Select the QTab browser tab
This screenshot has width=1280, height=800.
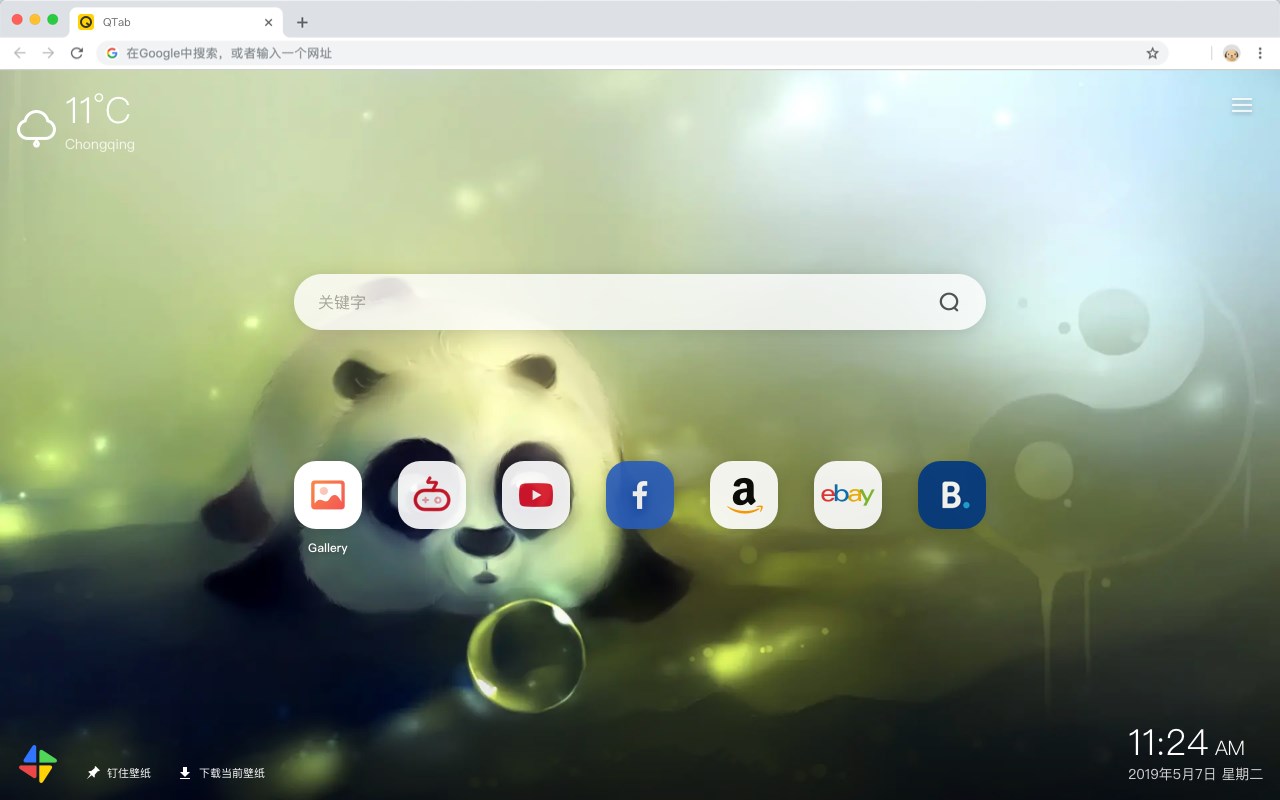(176, 22)
